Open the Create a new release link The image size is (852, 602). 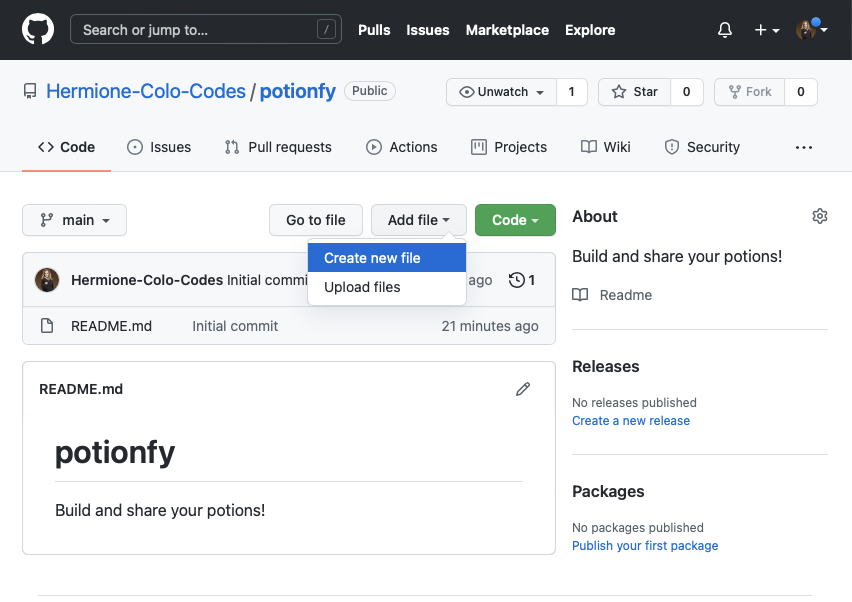click(631, 421)
